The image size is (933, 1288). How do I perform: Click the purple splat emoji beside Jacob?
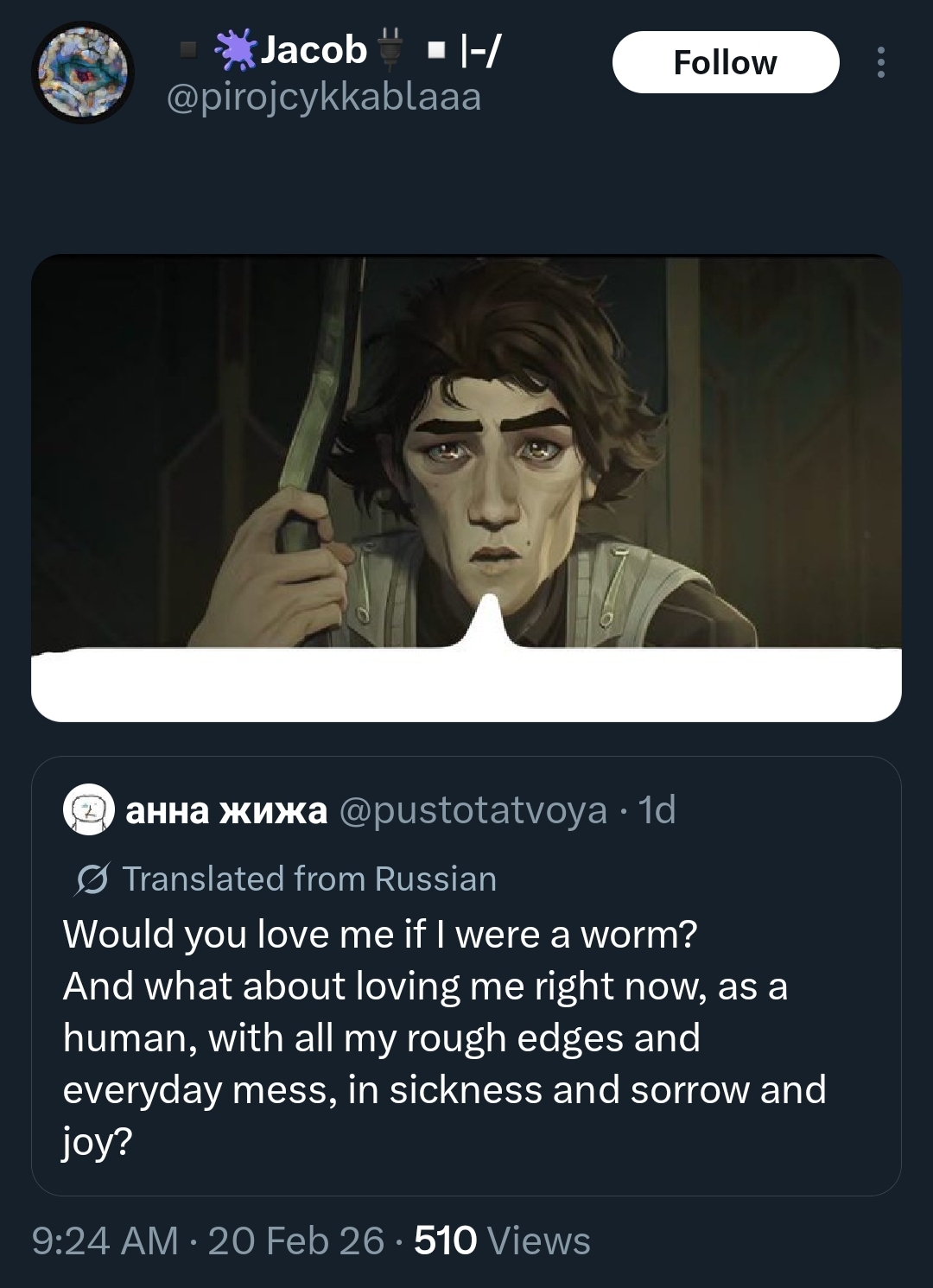click(x=235, y=50)
